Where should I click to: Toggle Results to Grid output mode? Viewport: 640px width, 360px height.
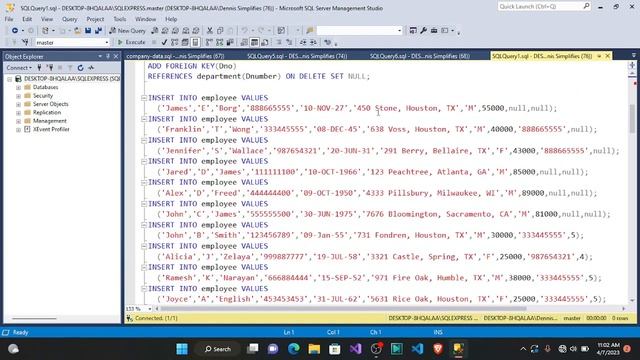pos(254,42)
